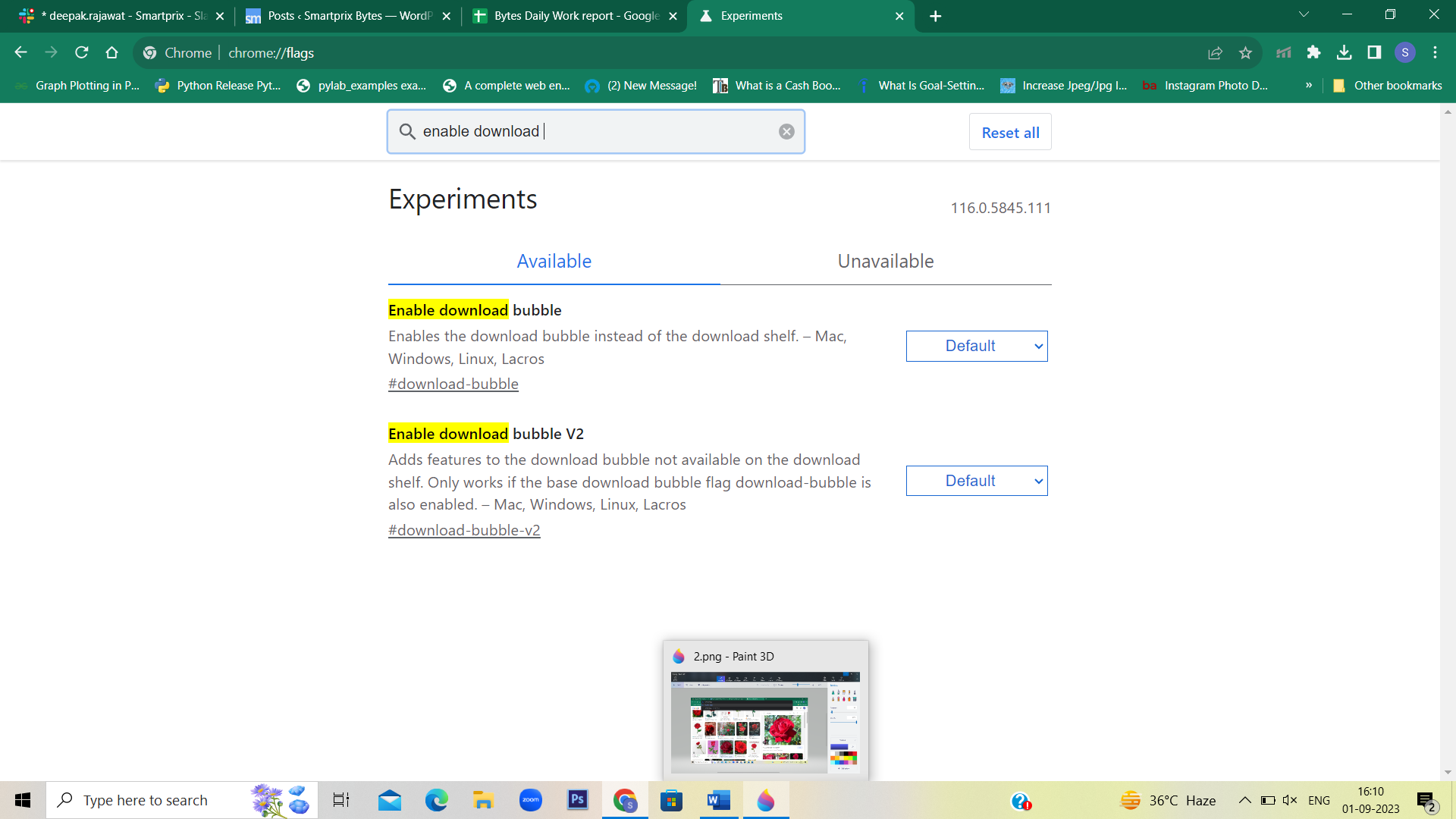The width and height of the screenshot is (1456, 819).
Task: Click the Microsoft Word icon in taskbar
Action: pos(718,800)
